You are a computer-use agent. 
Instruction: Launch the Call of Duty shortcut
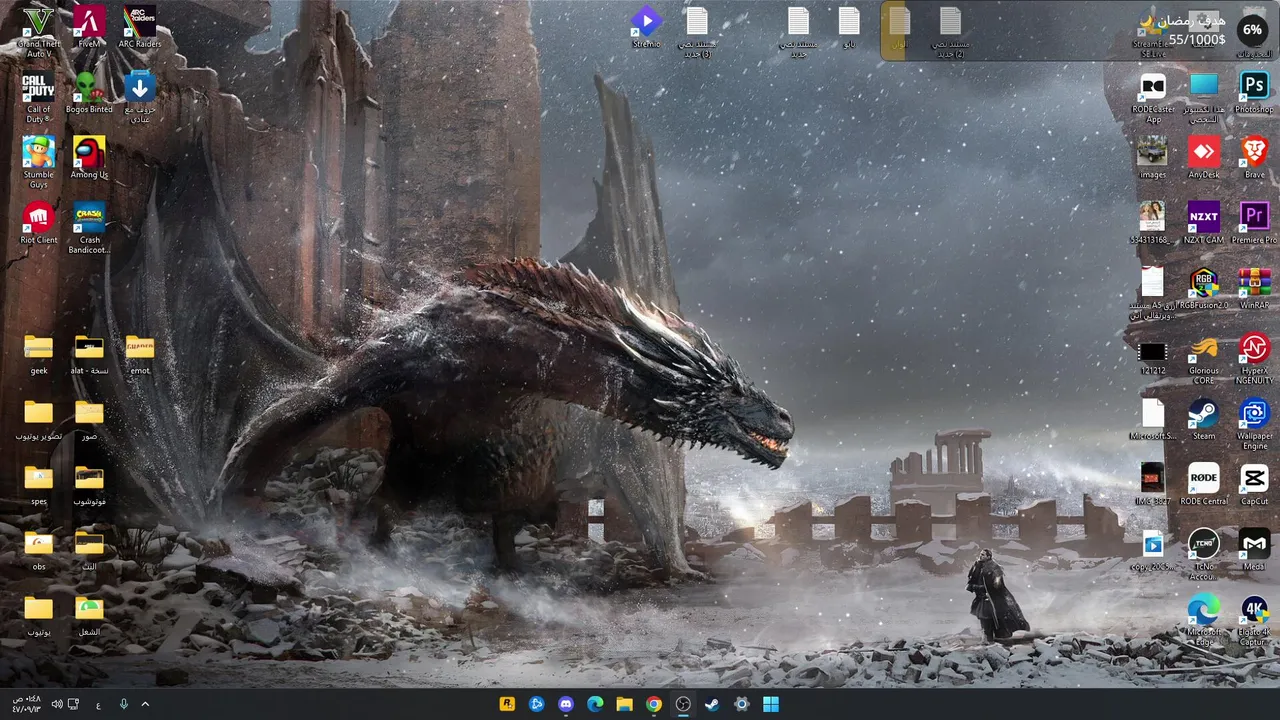point(39,97)
